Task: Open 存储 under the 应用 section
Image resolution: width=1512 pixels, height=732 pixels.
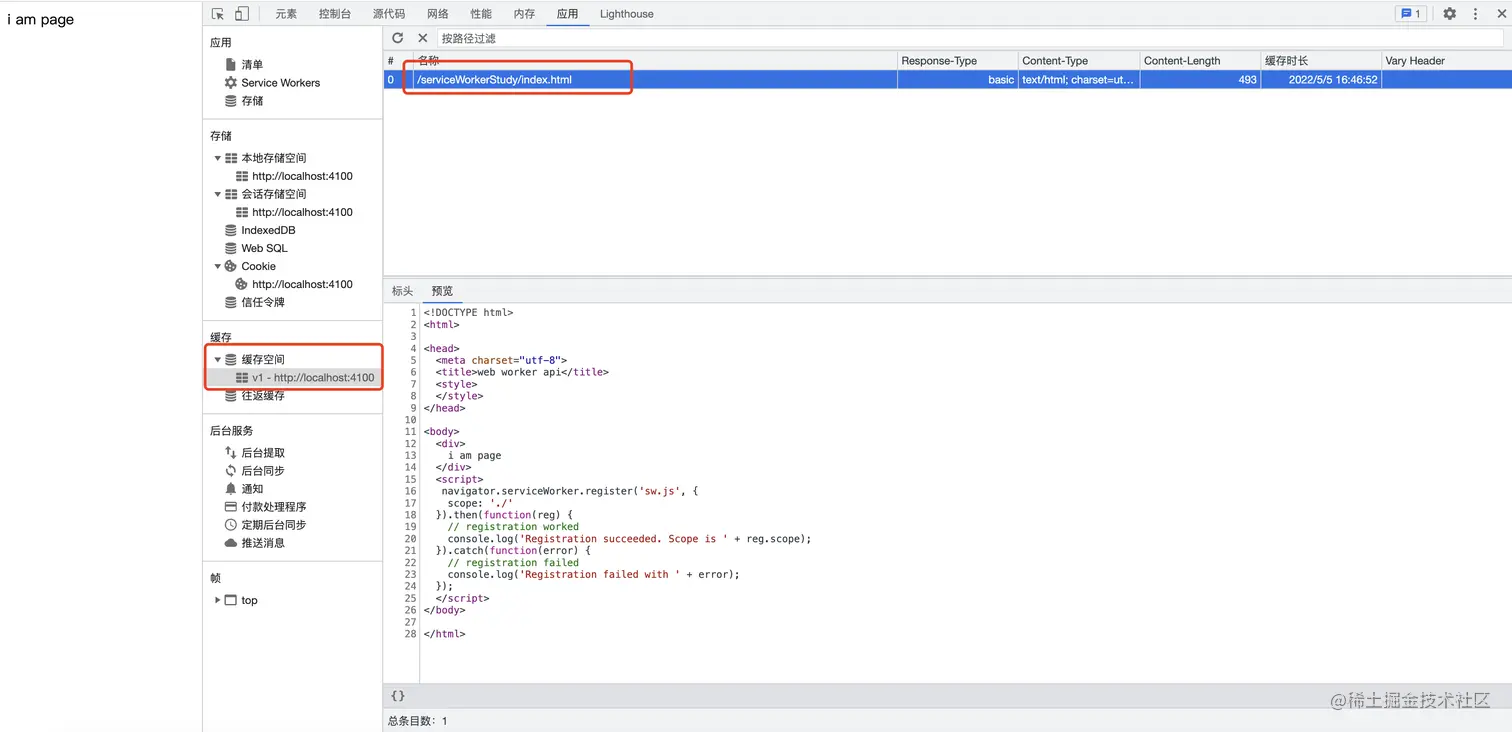Action: pos(252,101)
